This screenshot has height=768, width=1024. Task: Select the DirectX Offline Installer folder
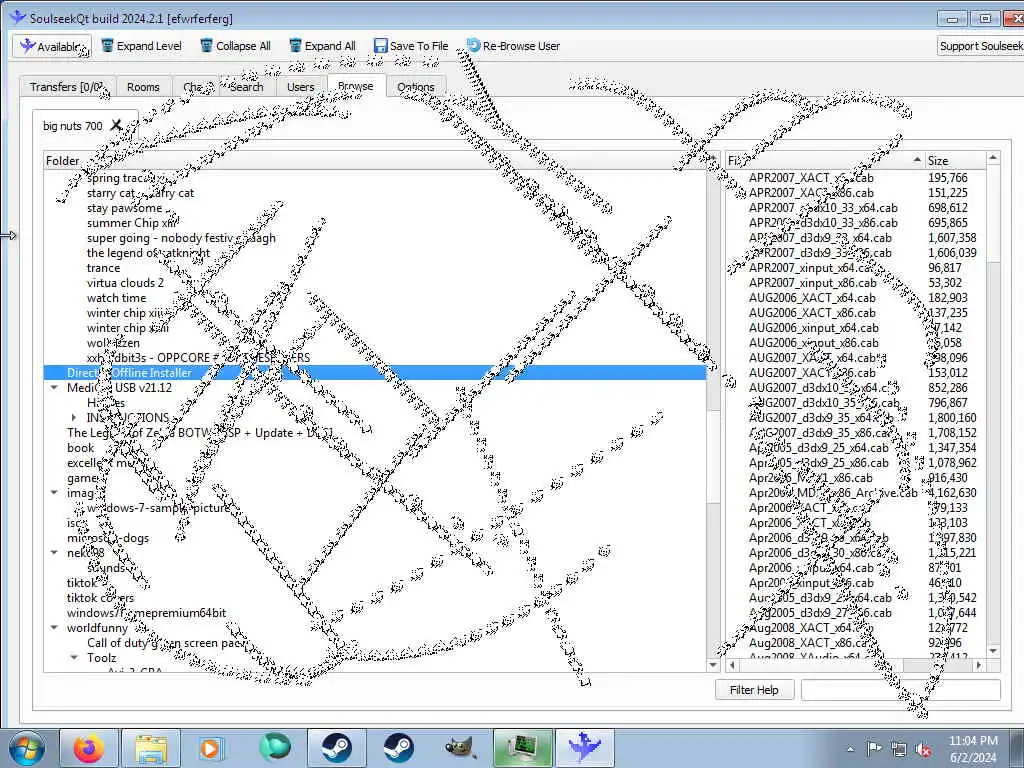(x=375, y=373)
